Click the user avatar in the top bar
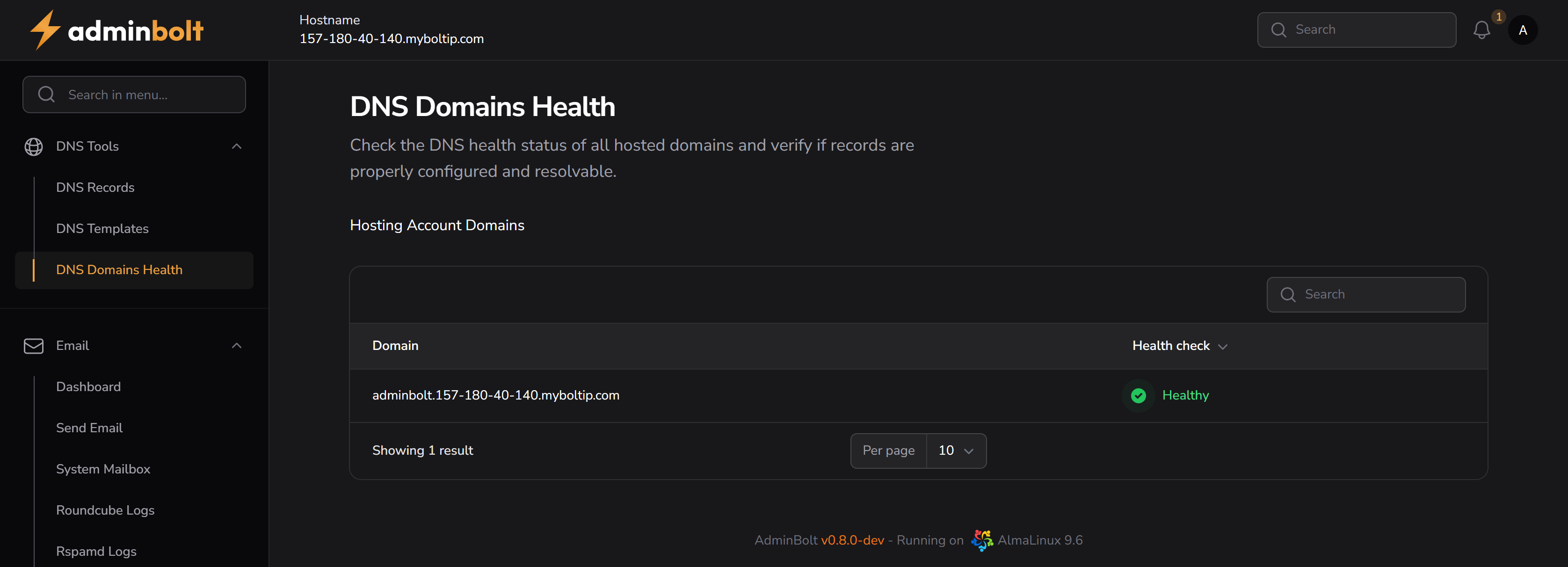The width and height of the screenshot is (1568, 567). tap(1522, 29)
